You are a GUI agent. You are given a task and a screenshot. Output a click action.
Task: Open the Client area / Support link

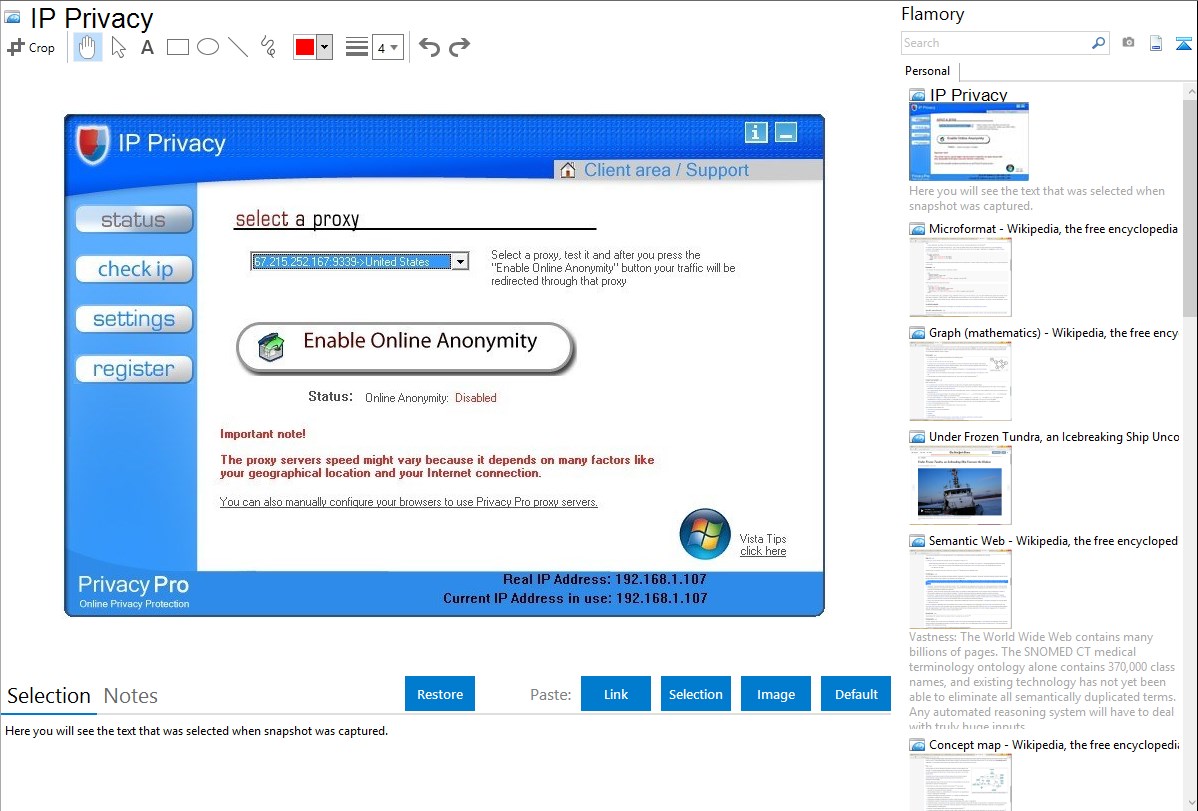pos(666,170)
